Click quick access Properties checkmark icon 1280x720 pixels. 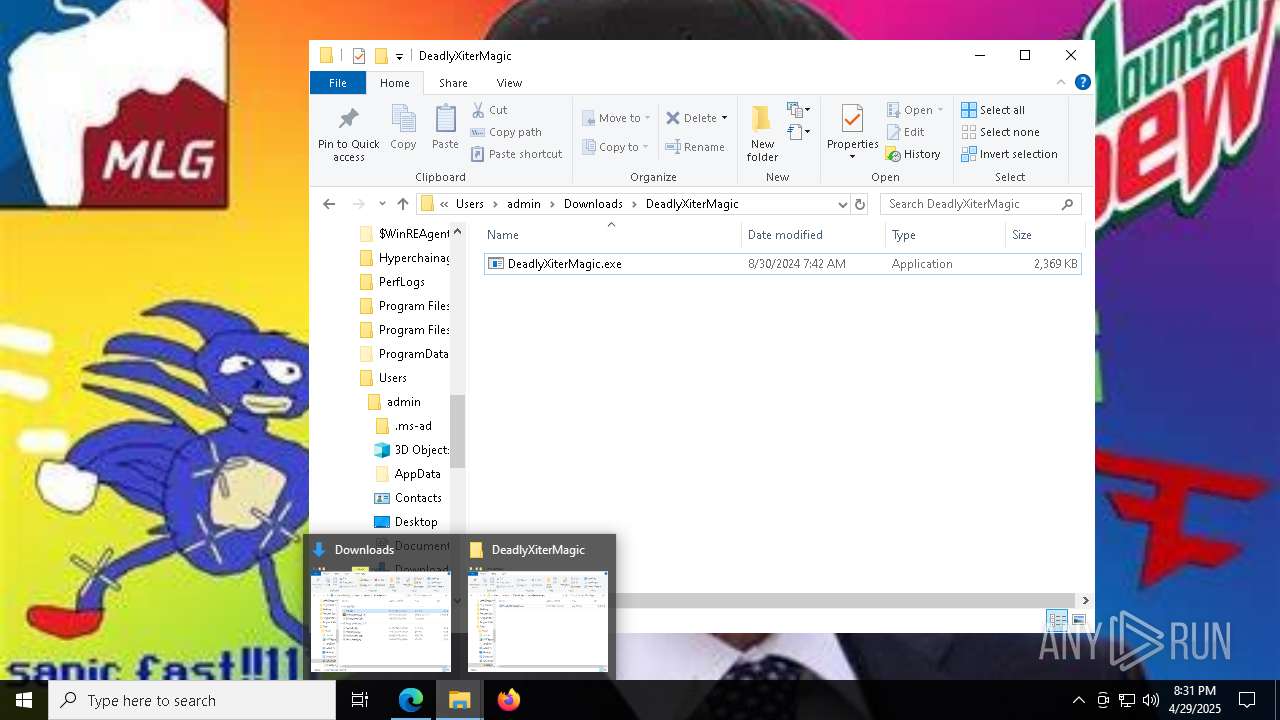click(359, 56)
